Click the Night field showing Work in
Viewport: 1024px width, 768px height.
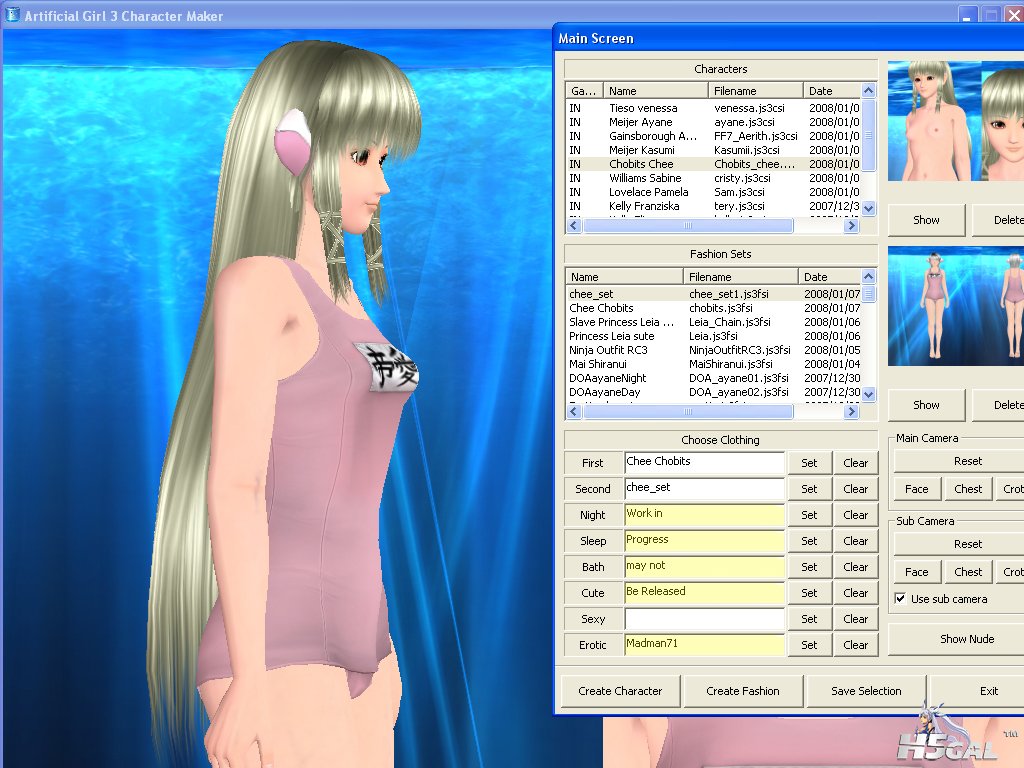coord(704,515)
